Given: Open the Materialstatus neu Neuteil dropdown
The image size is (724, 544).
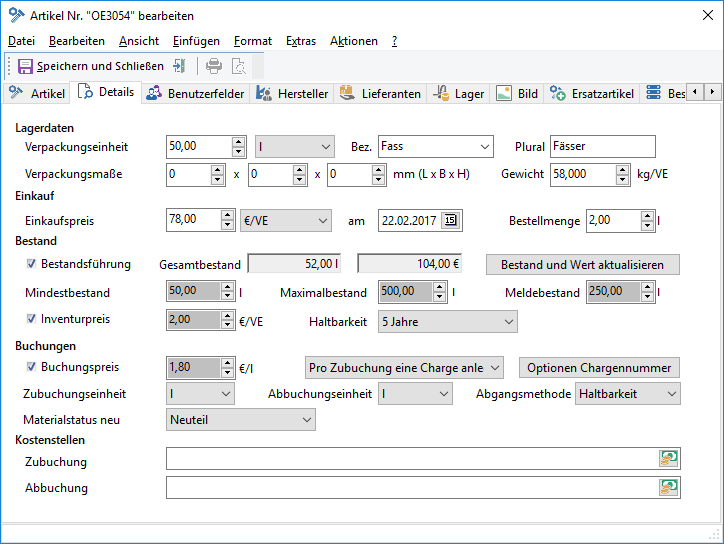Looking at the screenshot, I should 241,420.
